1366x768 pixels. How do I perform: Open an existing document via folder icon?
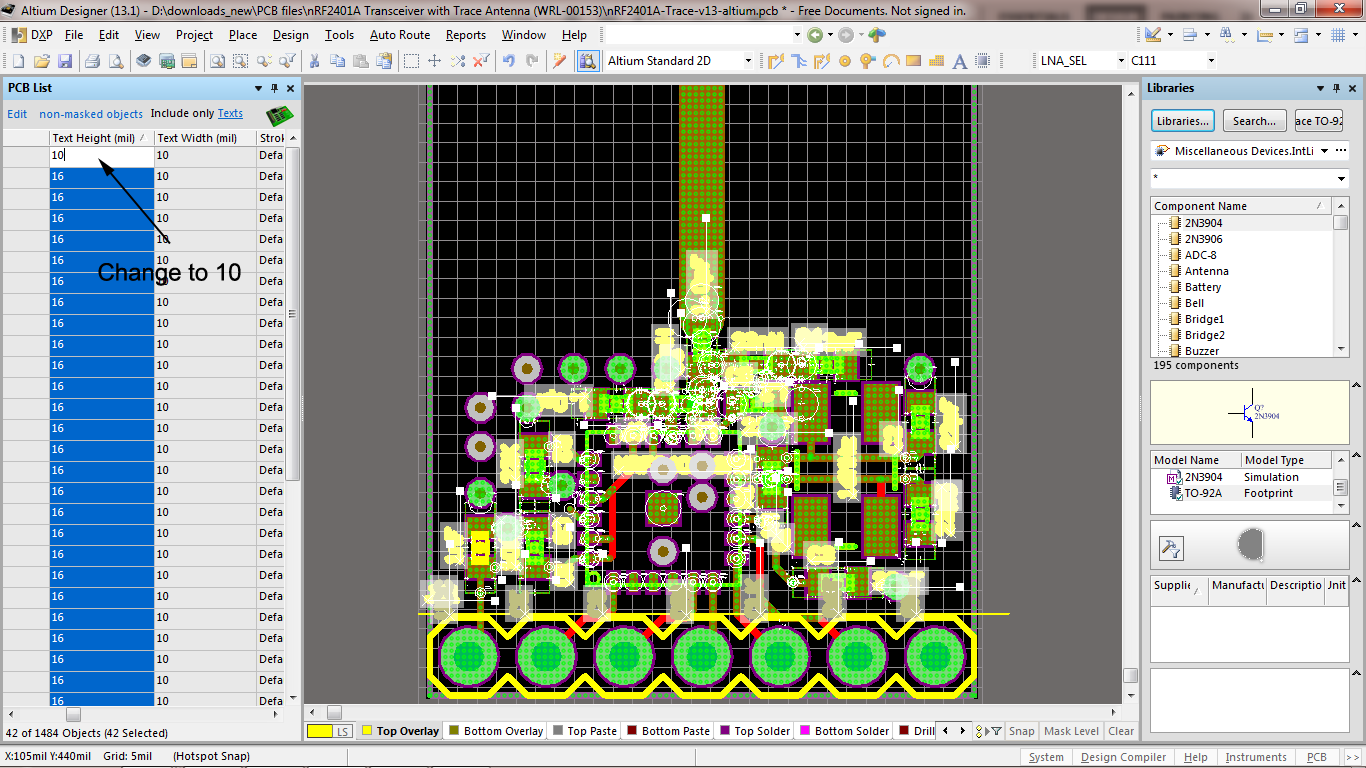[x=44, y=61]
